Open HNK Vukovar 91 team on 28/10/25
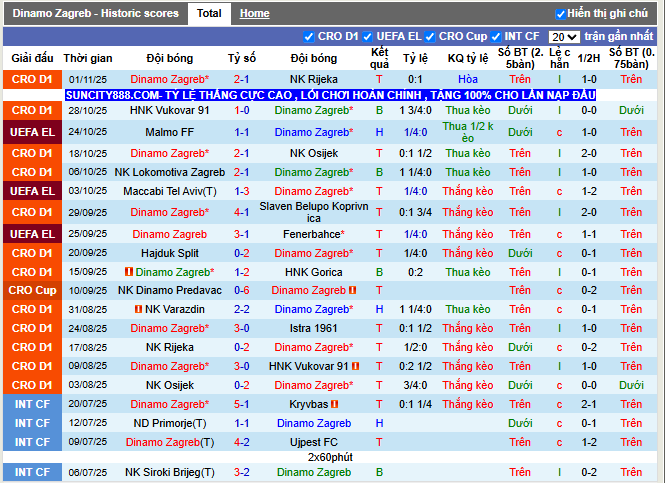Viewport: 665px width, 483px height. (170, 110)
